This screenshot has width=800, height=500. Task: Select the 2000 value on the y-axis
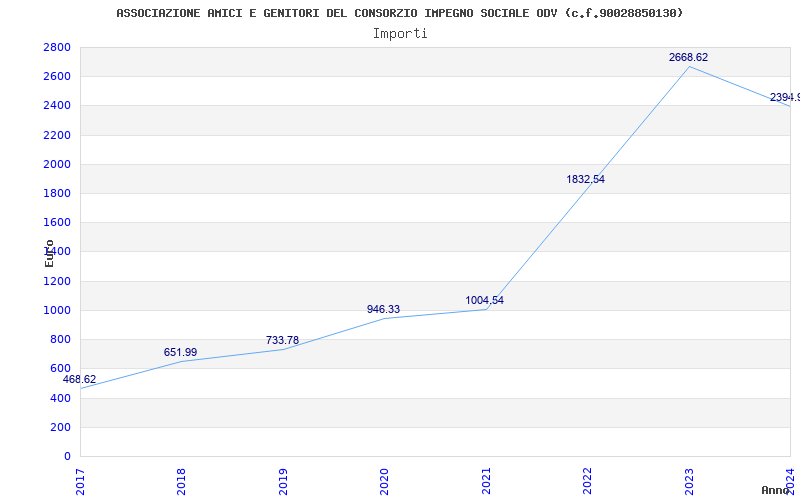(x=57, y=165)
